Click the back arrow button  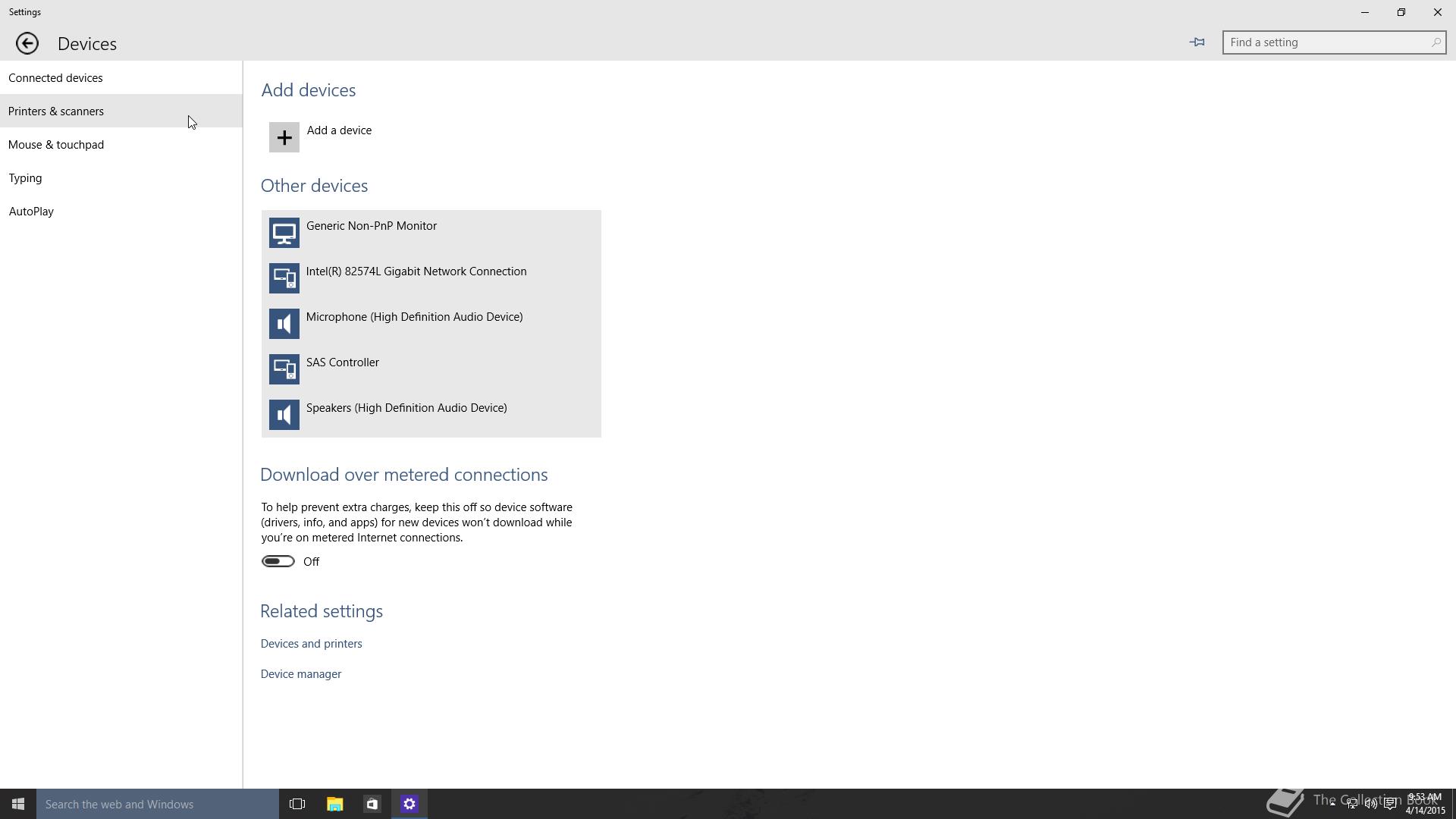tap(27, 43)
